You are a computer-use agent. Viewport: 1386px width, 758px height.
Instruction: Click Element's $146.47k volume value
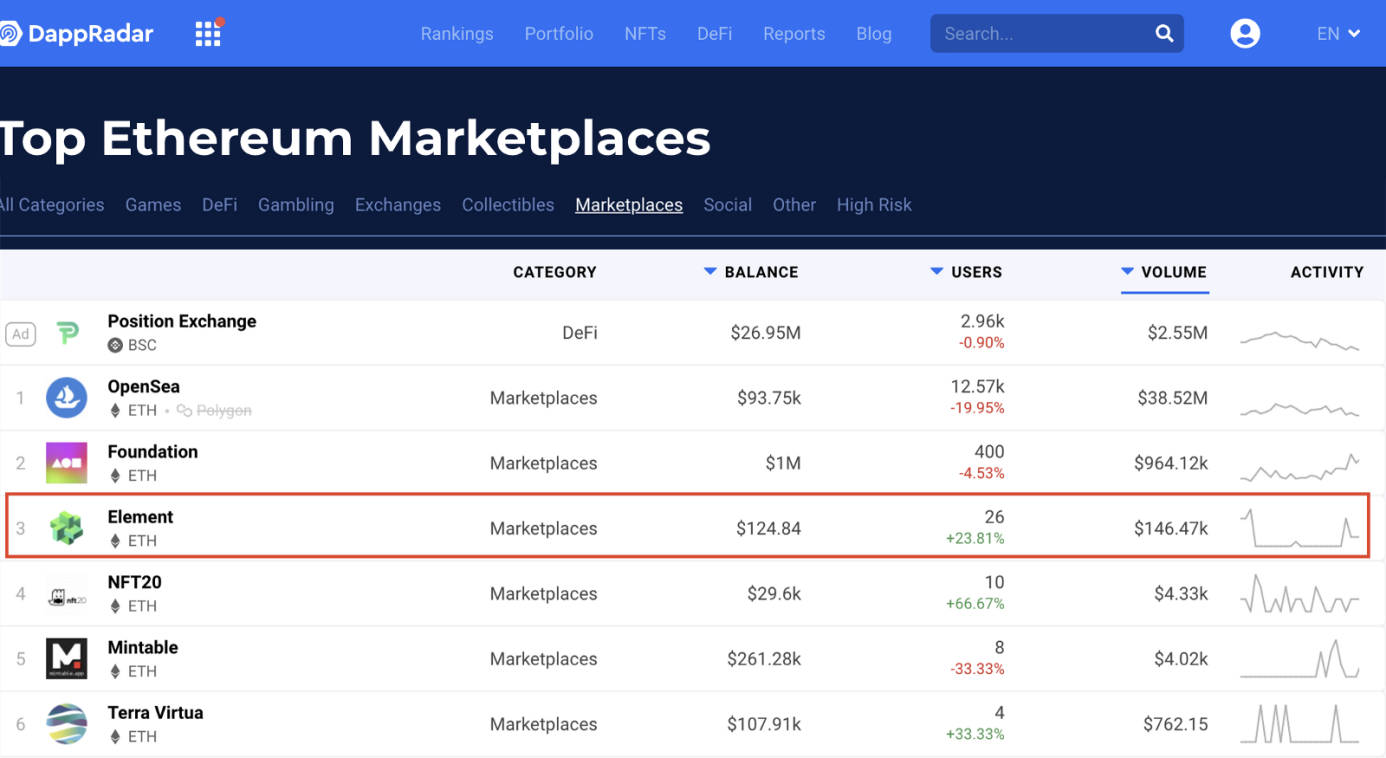click(1171, 528)
